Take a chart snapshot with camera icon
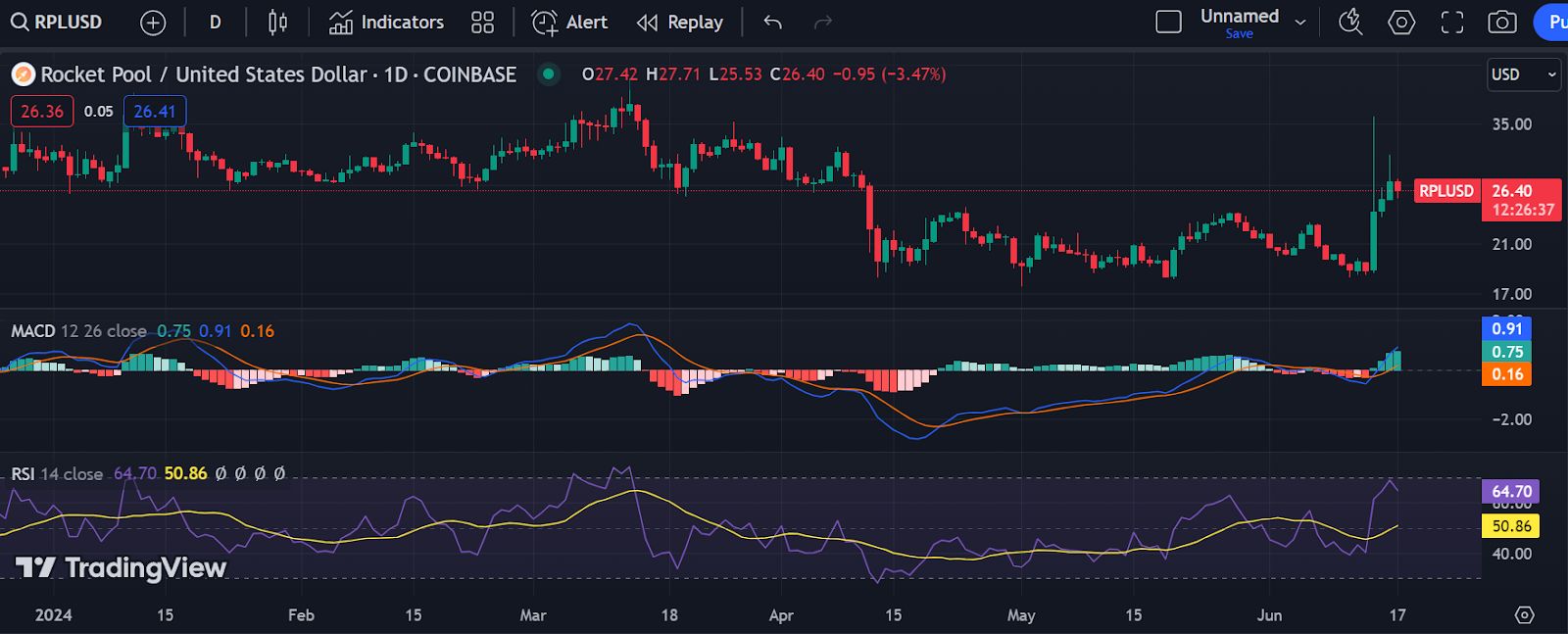This screenshot has height=634, width=1568. [1502, 23]
